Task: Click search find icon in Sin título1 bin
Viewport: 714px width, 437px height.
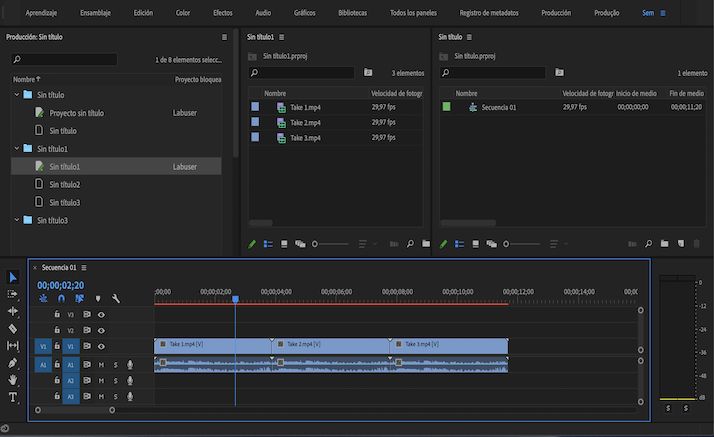Action: point(410,244)
